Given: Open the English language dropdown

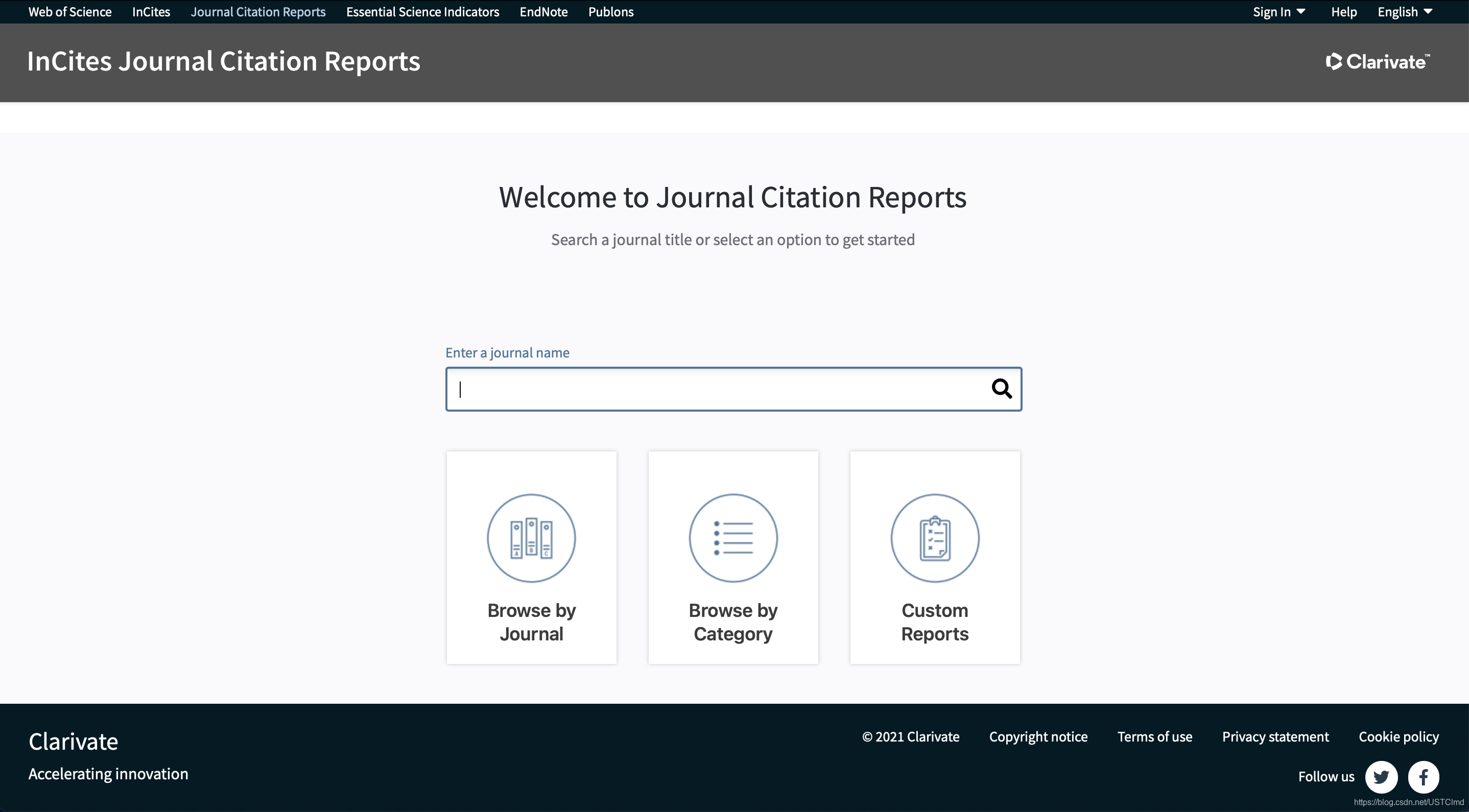Looking at the screenshot, I should point(1405,12).
